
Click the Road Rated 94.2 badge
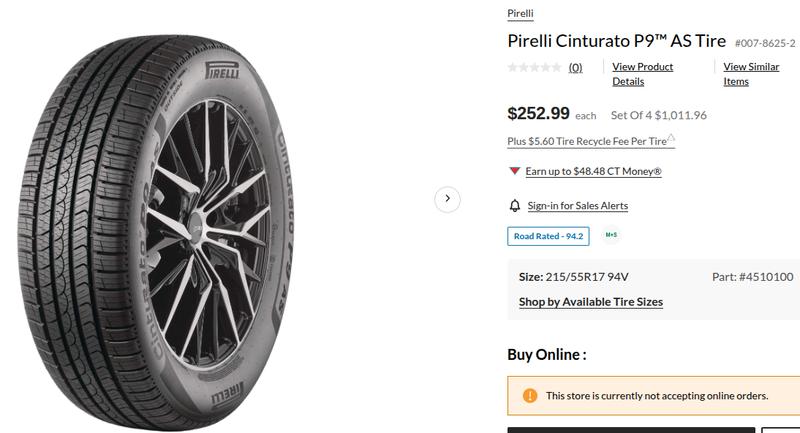click(548, 236)
